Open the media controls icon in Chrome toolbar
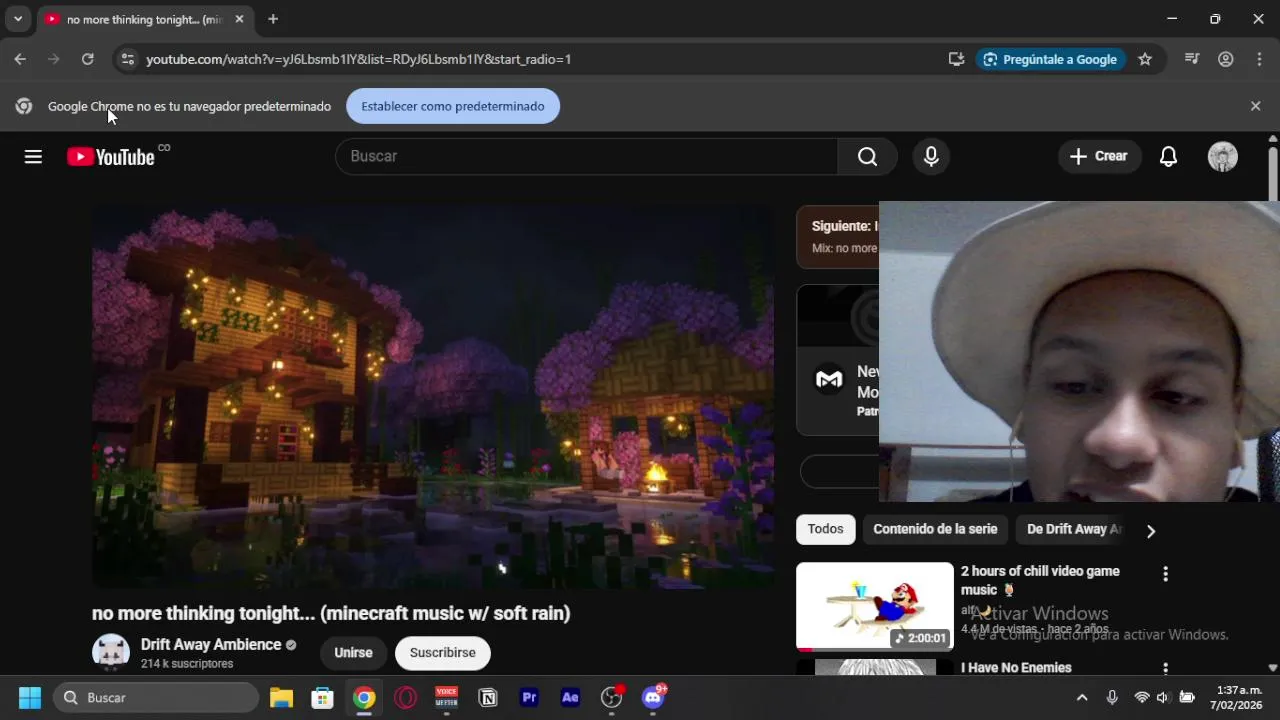This screenshot has height=720, width=1280. point(1191,59)
